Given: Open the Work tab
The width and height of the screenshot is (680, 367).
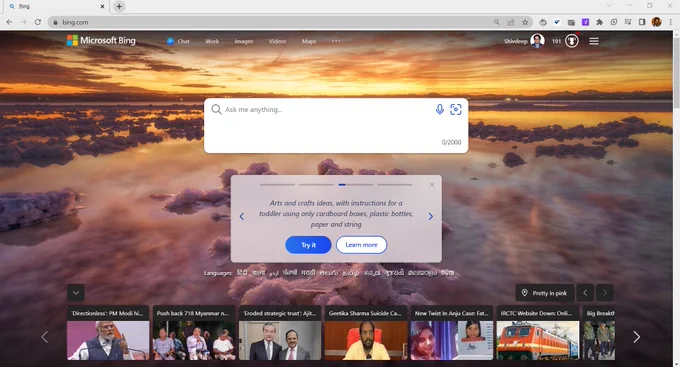Looking at the screenshot, I should pyautogui.click(x=212, y=41).
